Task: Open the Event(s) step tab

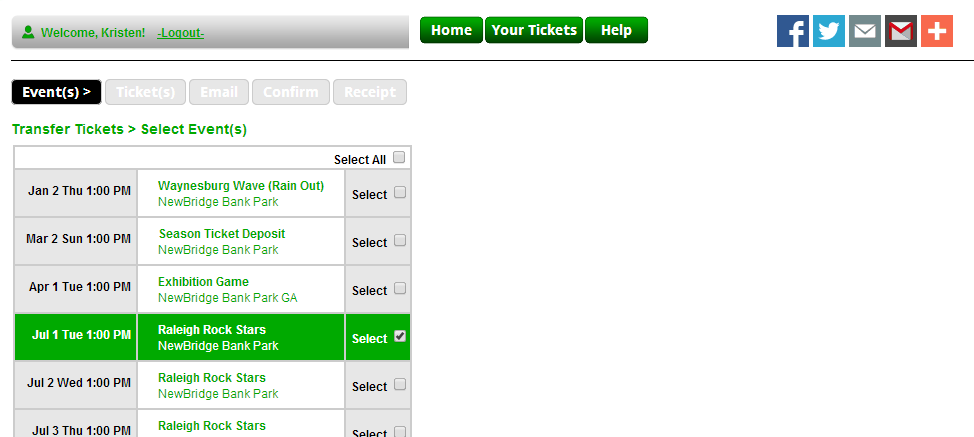Action: point(57,92)
